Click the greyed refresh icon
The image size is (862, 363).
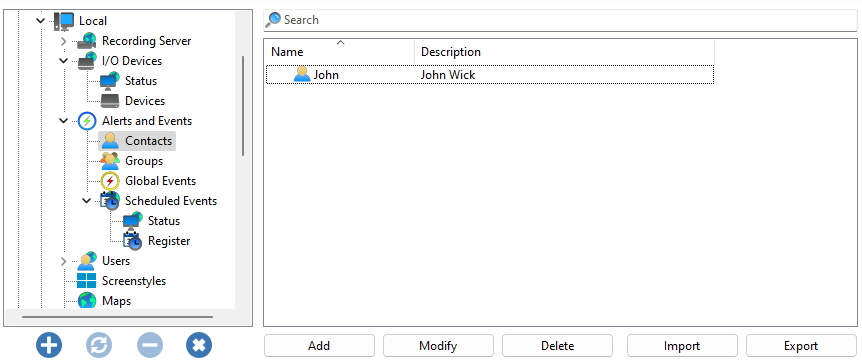99,345
